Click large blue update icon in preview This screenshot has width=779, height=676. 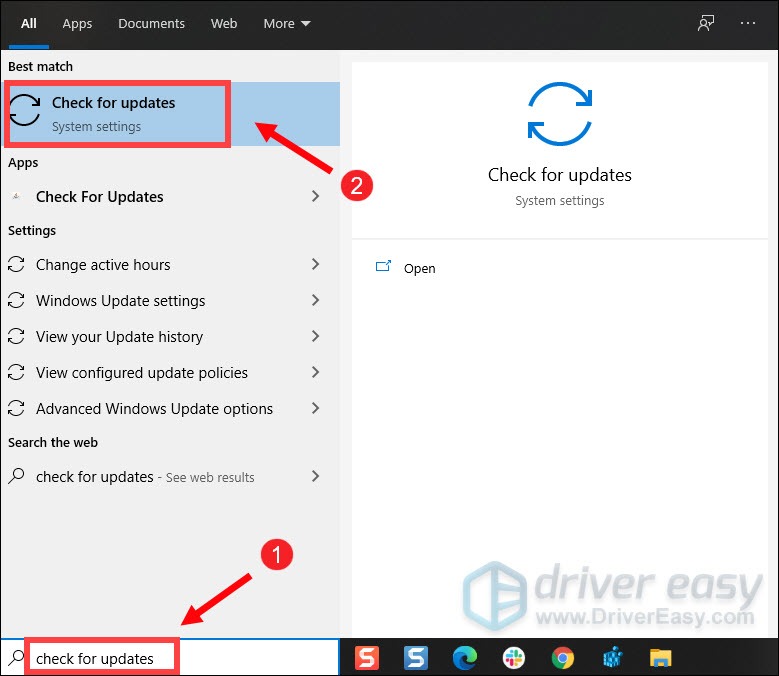[x=559, y=114]
